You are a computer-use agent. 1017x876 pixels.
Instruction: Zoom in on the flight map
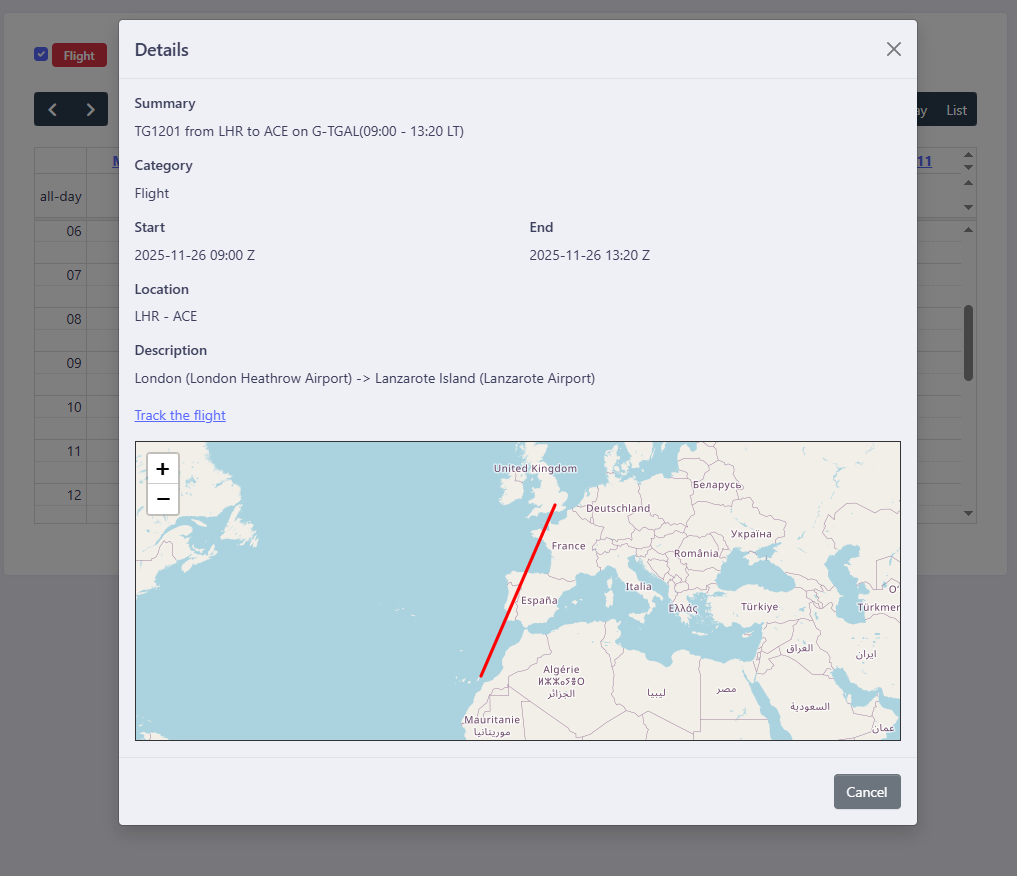163,468
